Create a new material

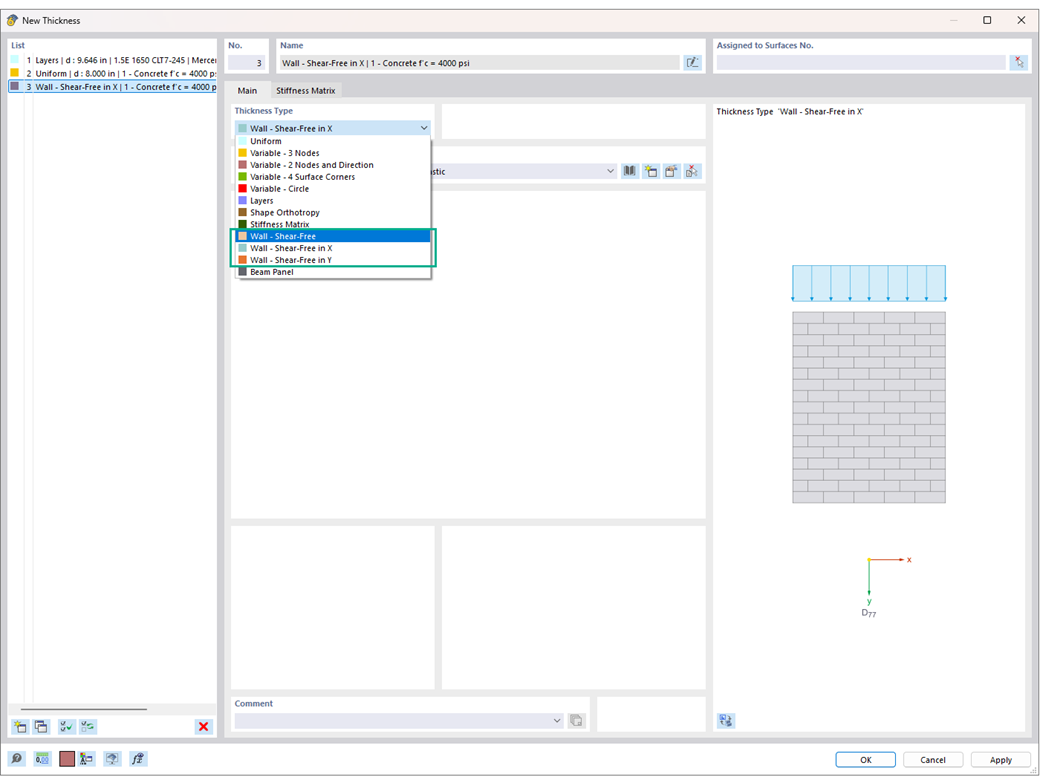(651, 171)
